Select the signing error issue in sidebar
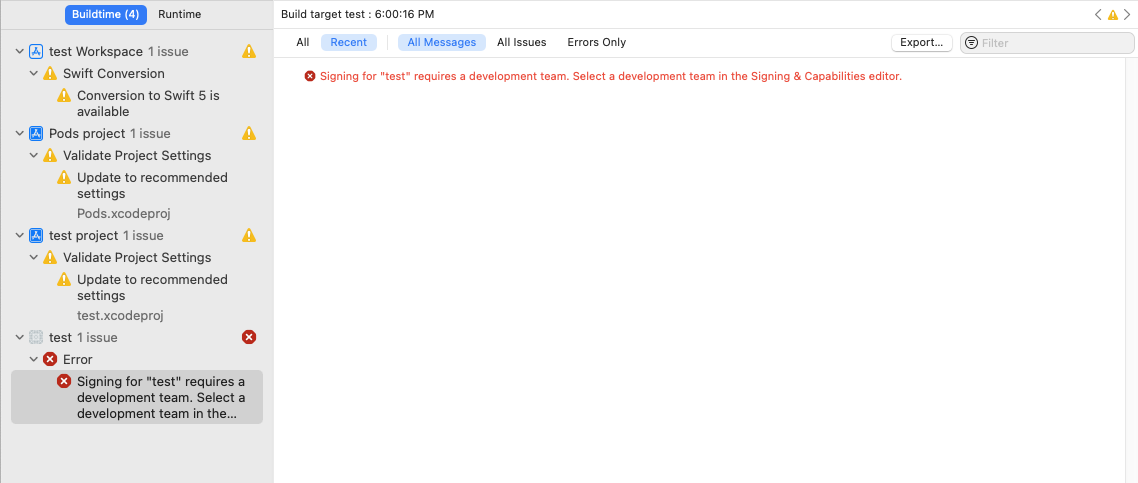This screenshot has height=483, width=1138. tap(137, 397)
